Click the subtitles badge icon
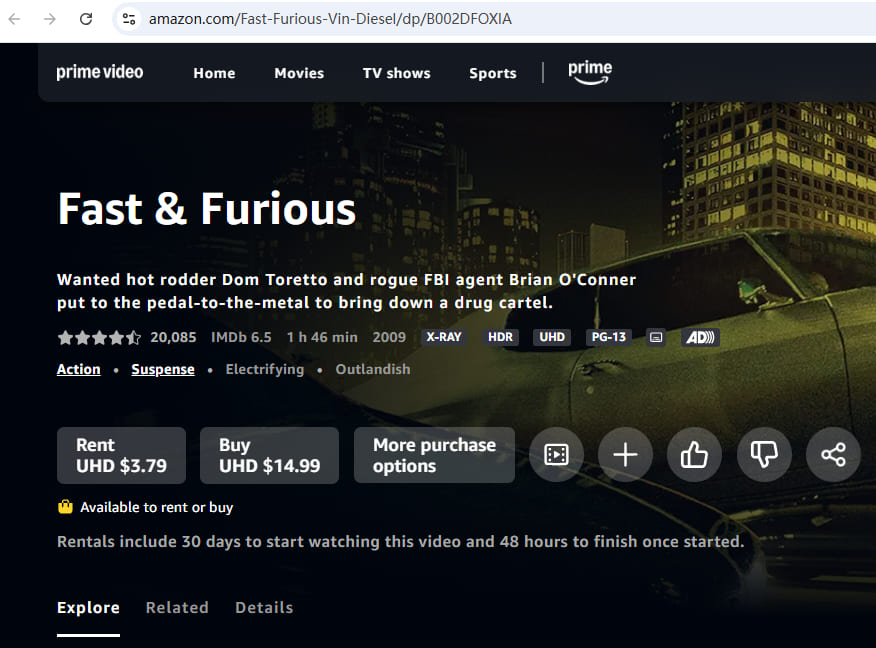This screenshot has width=876, height=648. 656,337
